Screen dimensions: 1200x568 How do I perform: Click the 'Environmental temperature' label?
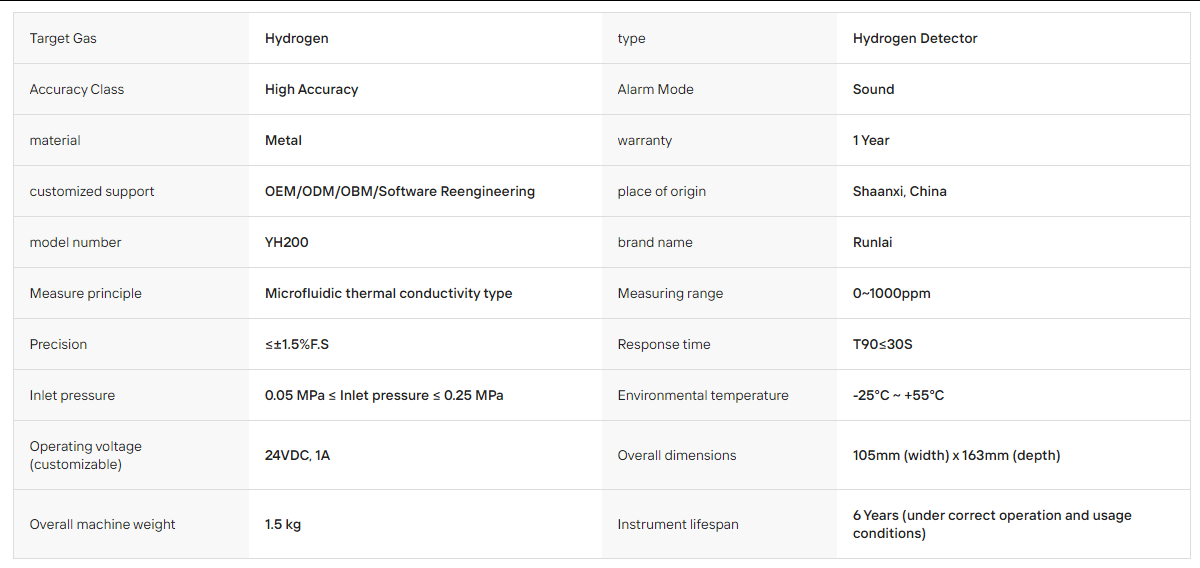703,396
